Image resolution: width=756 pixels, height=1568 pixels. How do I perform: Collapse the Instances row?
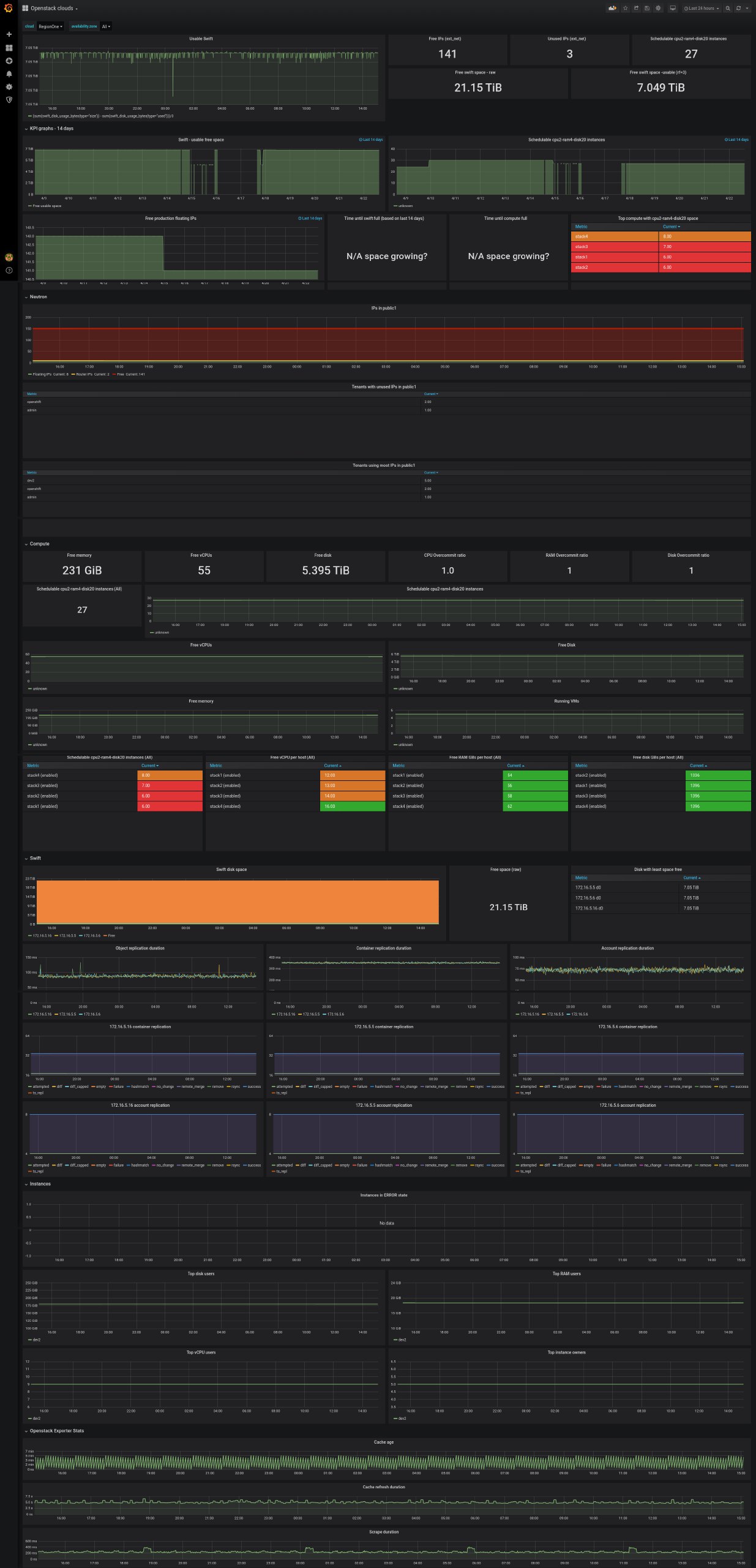tap(37, 1184)
